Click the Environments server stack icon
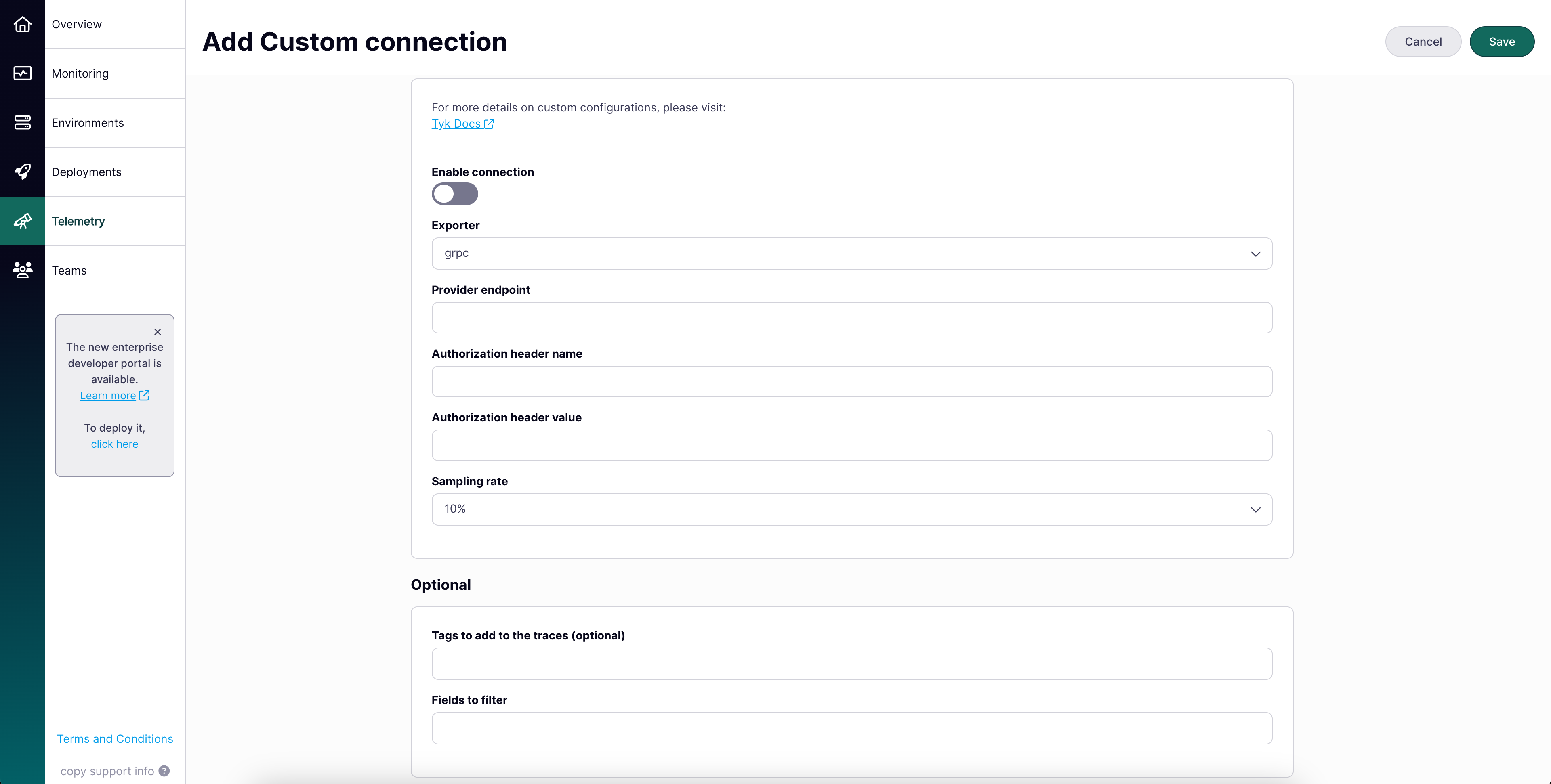This screenshot has width=1551, height=784. (x=22, y=122)
